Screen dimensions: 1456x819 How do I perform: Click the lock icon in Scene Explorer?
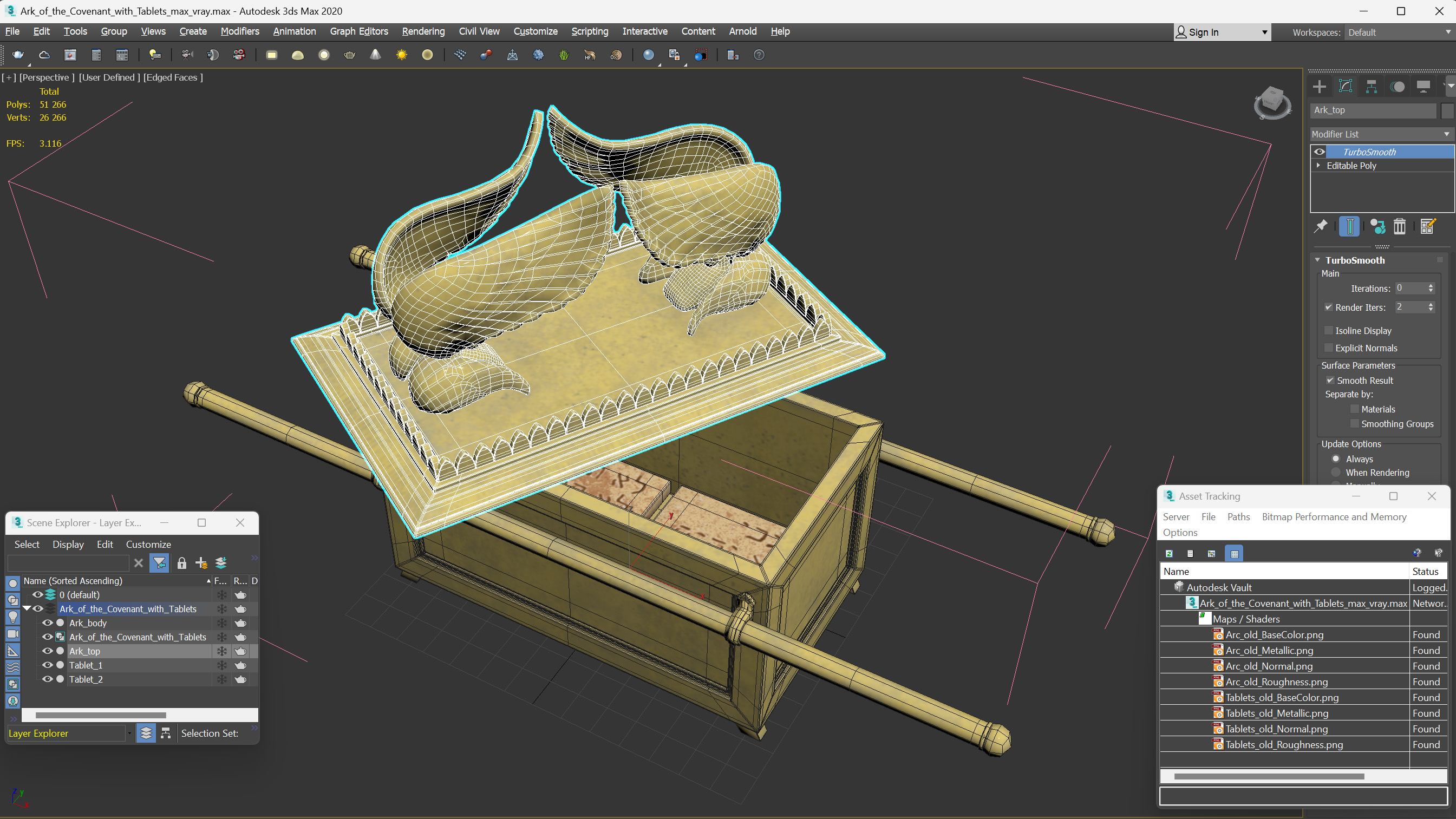(x=181, y=563)
